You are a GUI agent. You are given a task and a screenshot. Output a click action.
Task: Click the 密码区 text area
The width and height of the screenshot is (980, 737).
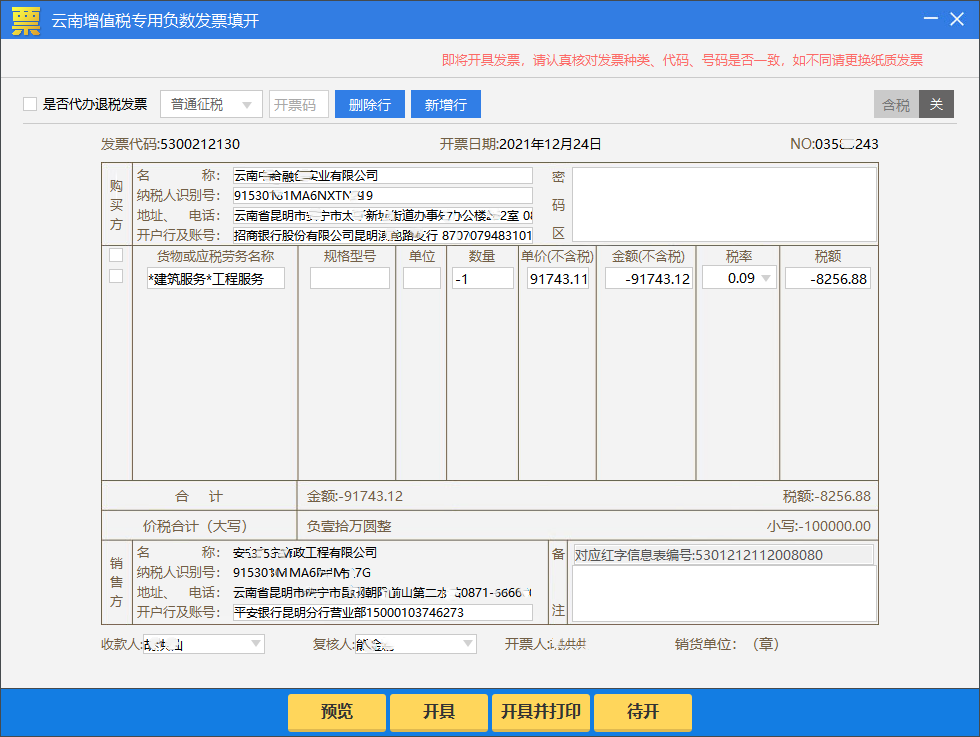[724, 204]
